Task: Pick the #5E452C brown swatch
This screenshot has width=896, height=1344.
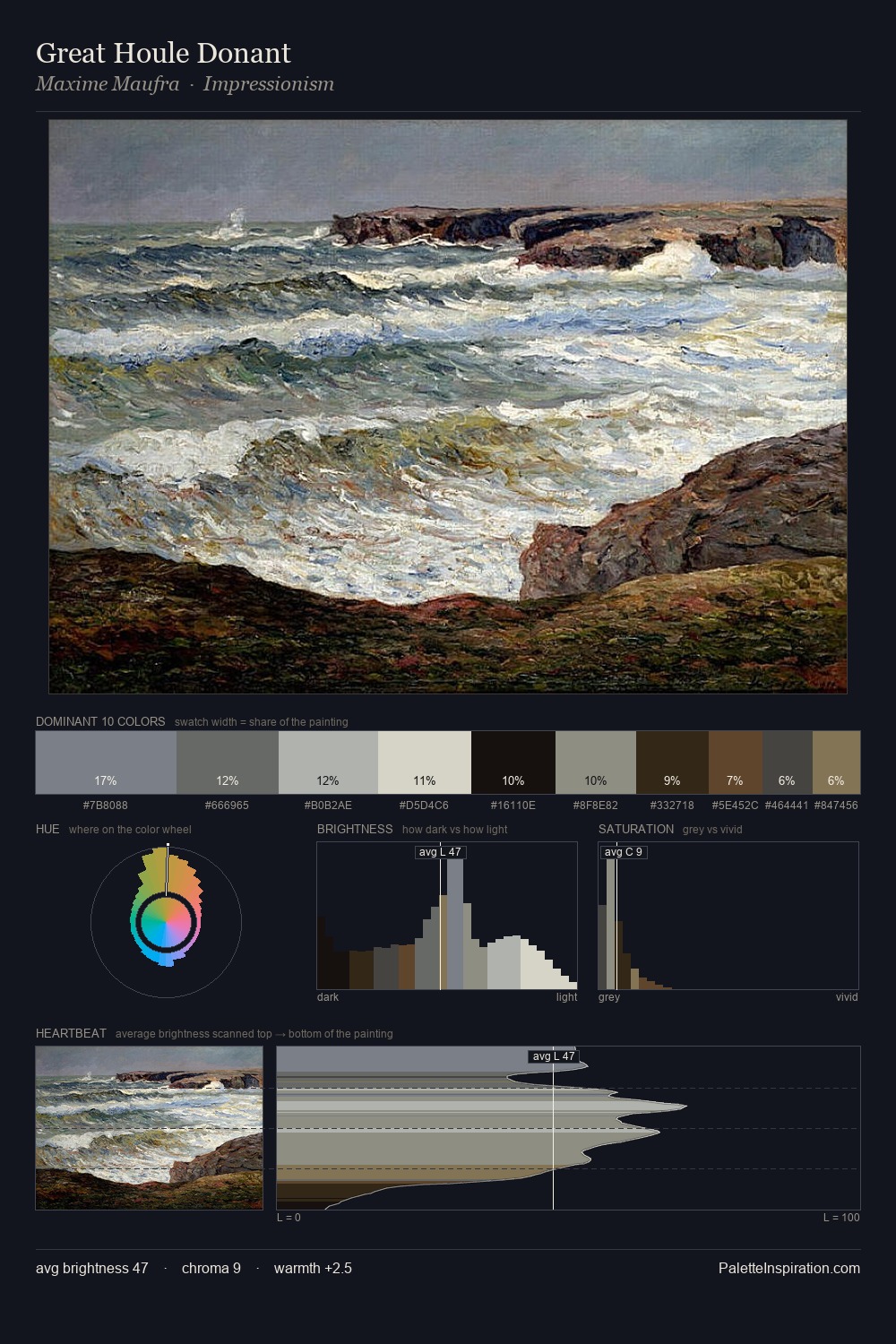Action: pos(736,762)
